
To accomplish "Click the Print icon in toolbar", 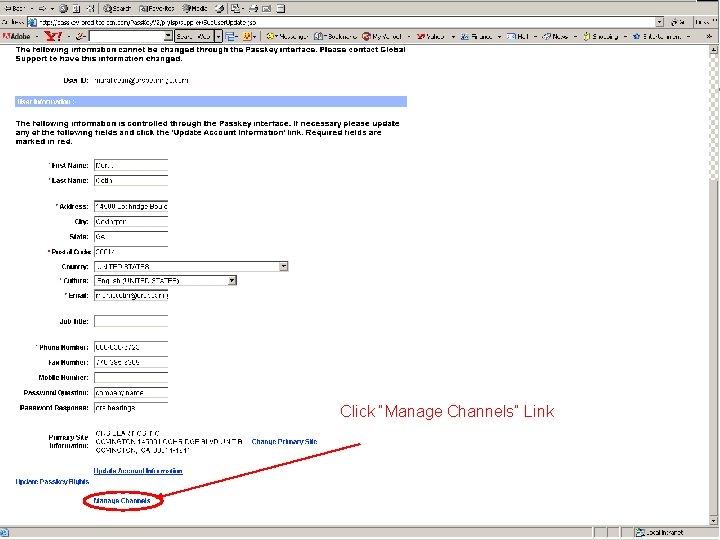I will pyautogui.click(x=253, y=9).
